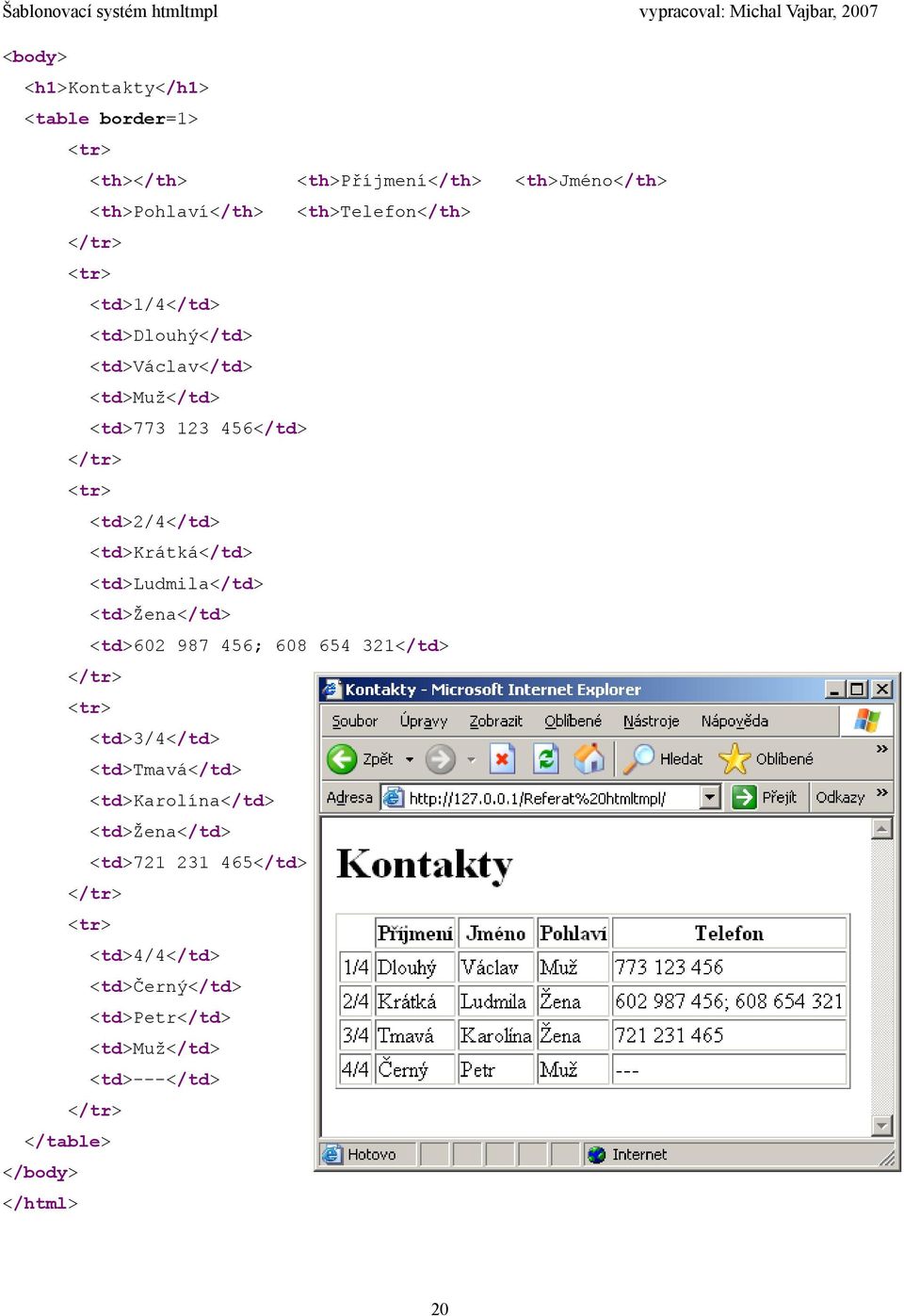Open the Zobrazit menu
Viewport: 904px width, 1316px height.
[495, 721]
